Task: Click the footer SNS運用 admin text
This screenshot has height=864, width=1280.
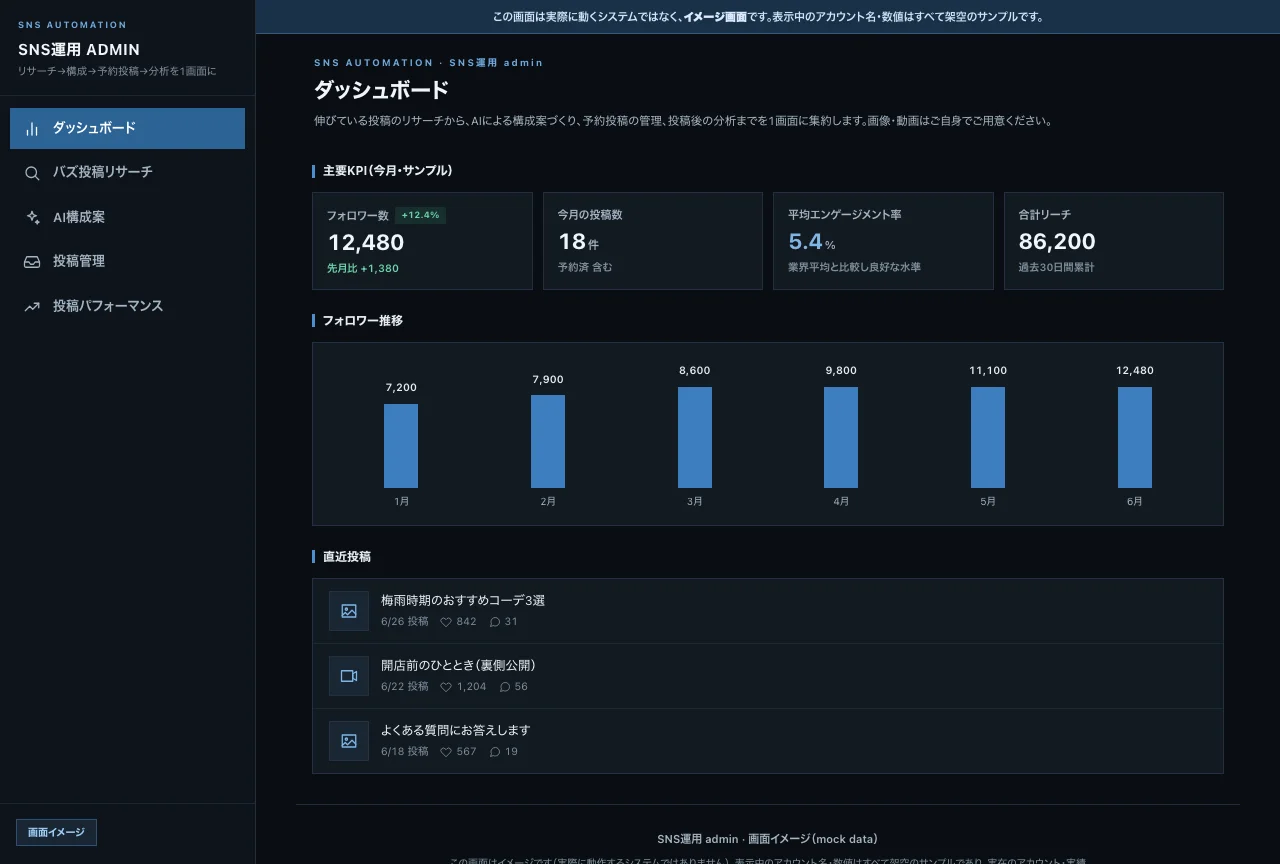Action: 767,839
